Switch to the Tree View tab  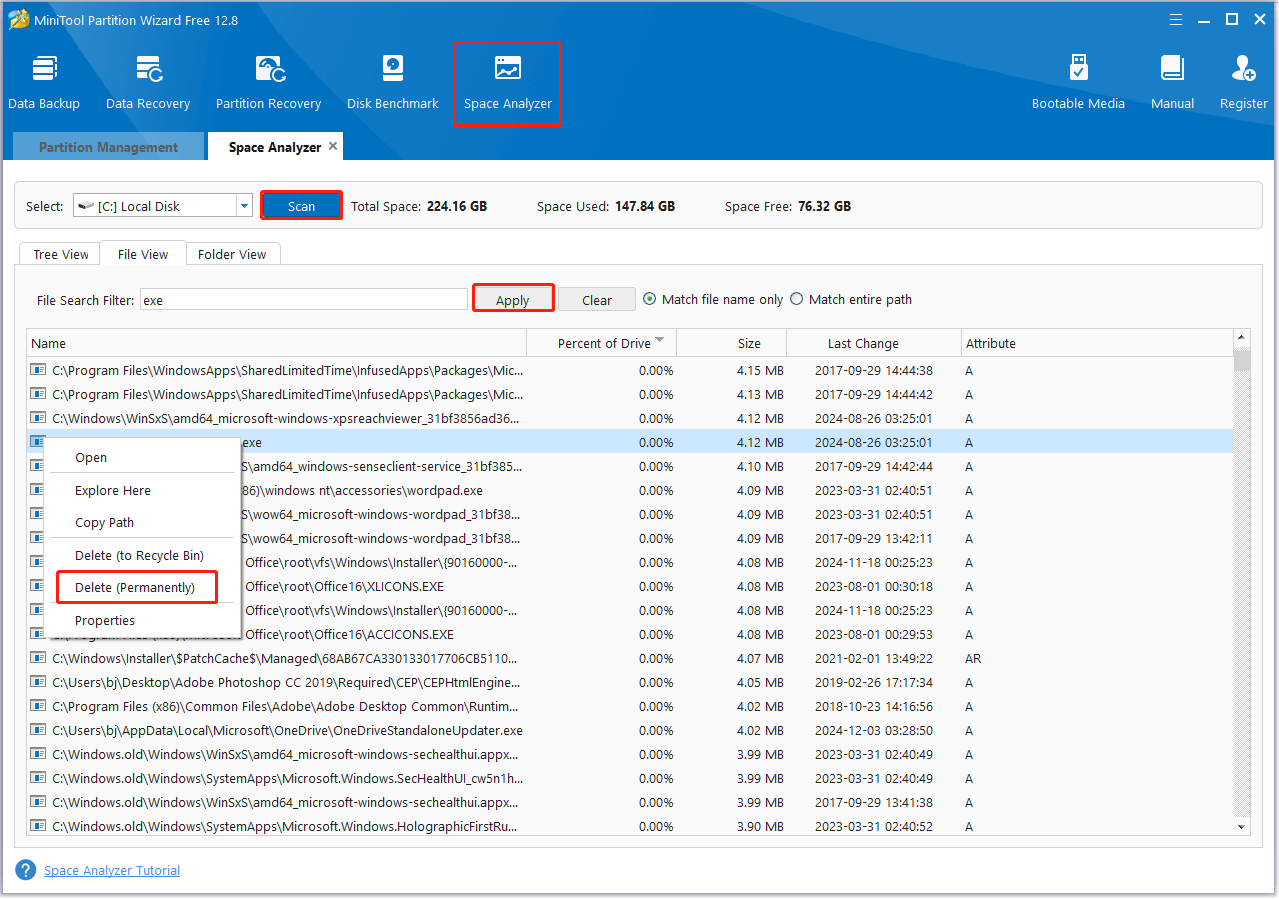click(61, 254)
